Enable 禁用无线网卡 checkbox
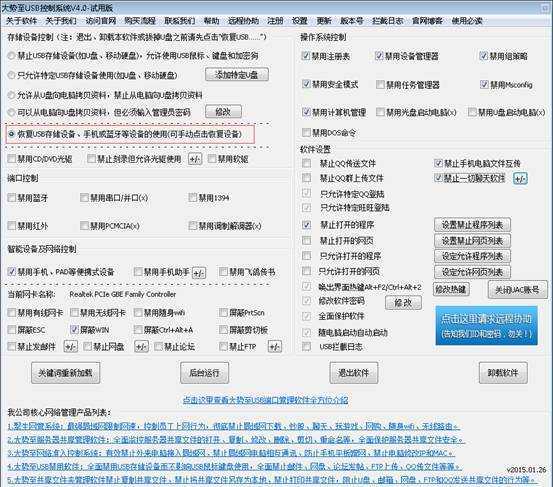This screenshot has height=487, width=553. point(74,312)
